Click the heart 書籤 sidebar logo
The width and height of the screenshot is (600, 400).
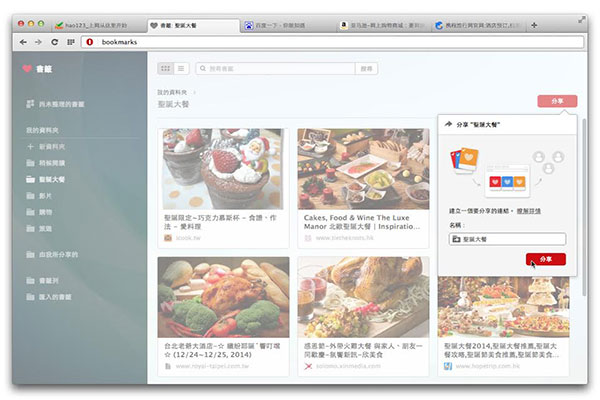click(x=27, y=69)
